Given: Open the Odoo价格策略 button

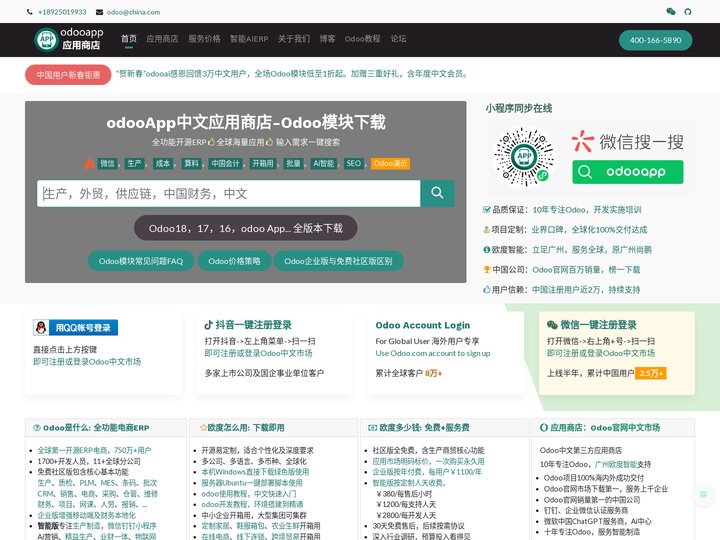Looking at the screenshot, I should click(234, 261).
